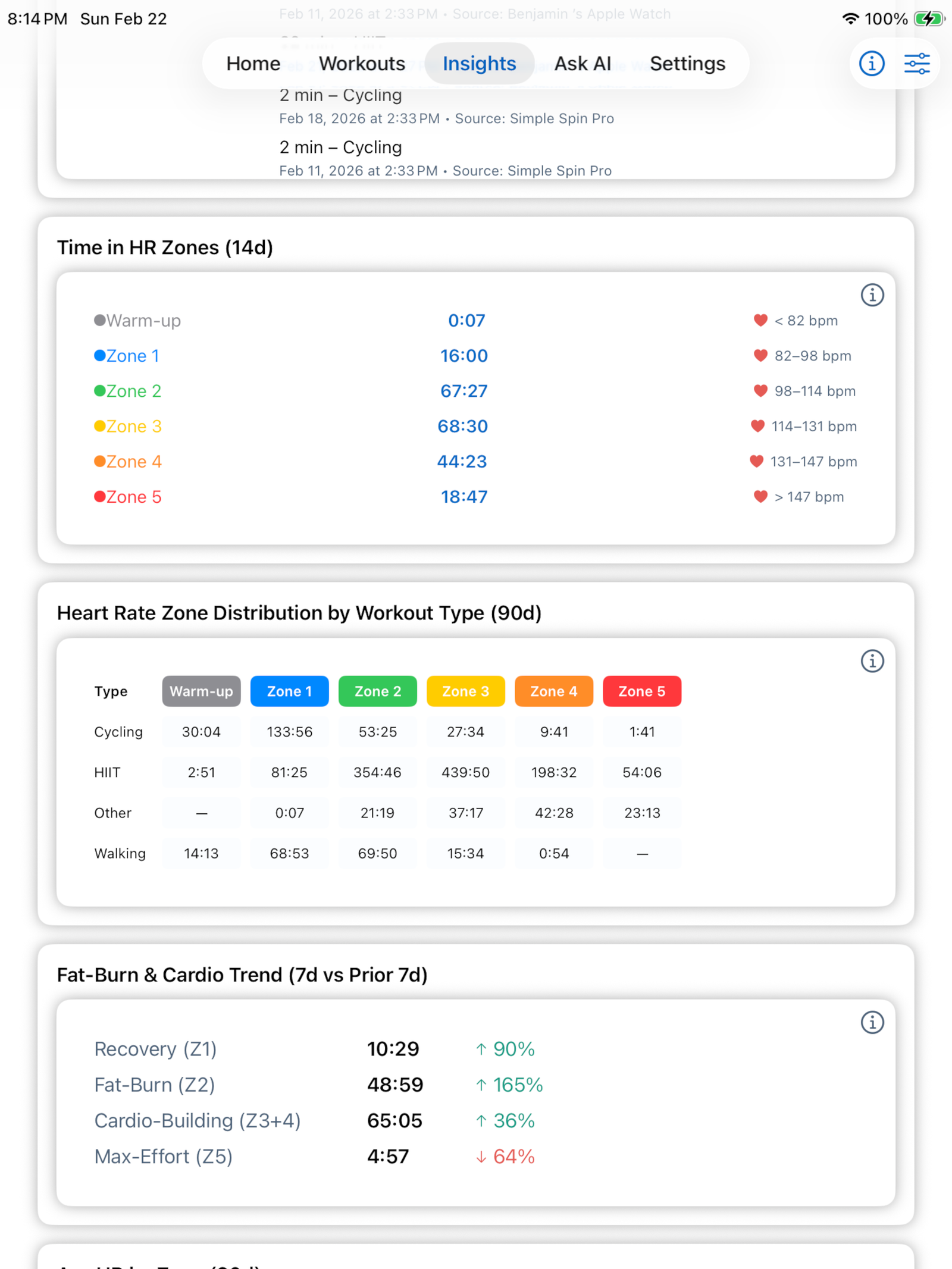952x1269 pixels.
Task: Tap heart icon beside the Zone 3 bpm range
Action: pyautogui.click(x=757, y=426)
